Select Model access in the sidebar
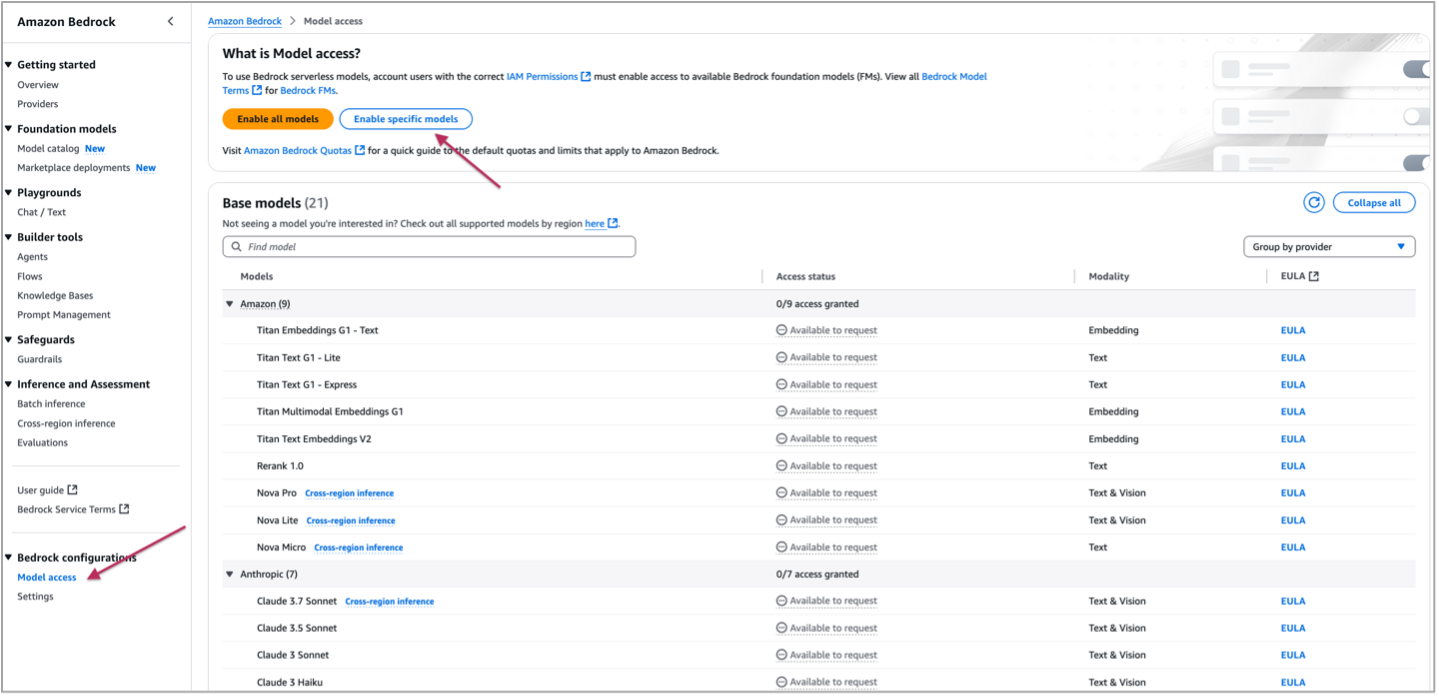 tap(47, 577)
